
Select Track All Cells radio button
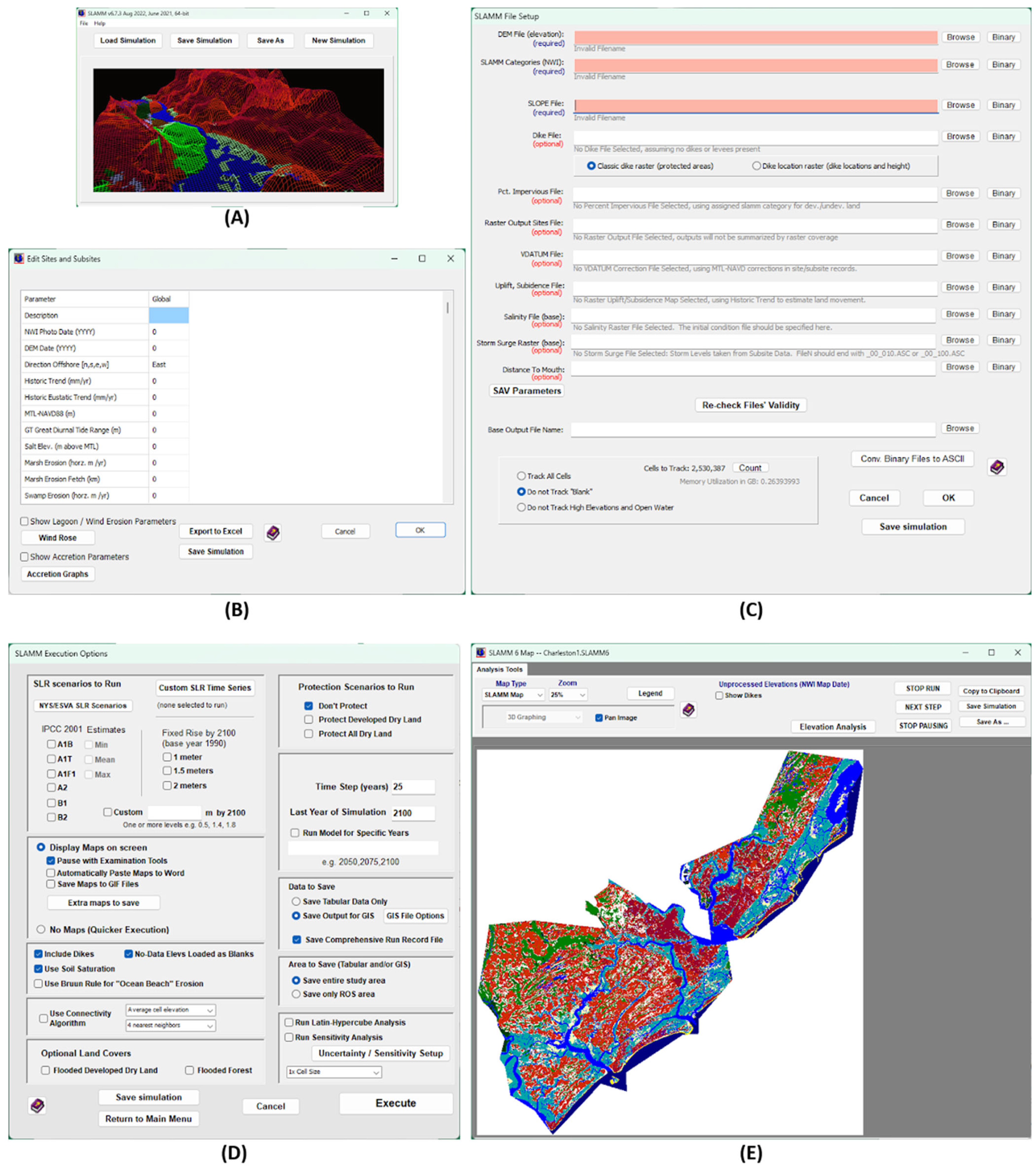tap(521, 476)
